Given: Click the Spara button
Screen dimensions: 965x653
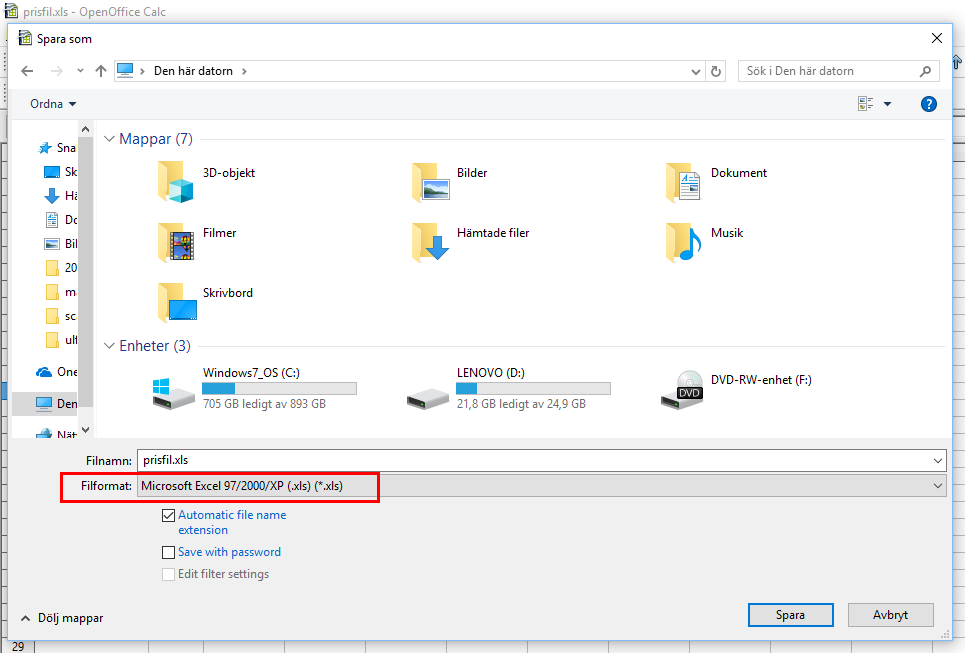Looking at the screenshot, I should tap(790, 615).
